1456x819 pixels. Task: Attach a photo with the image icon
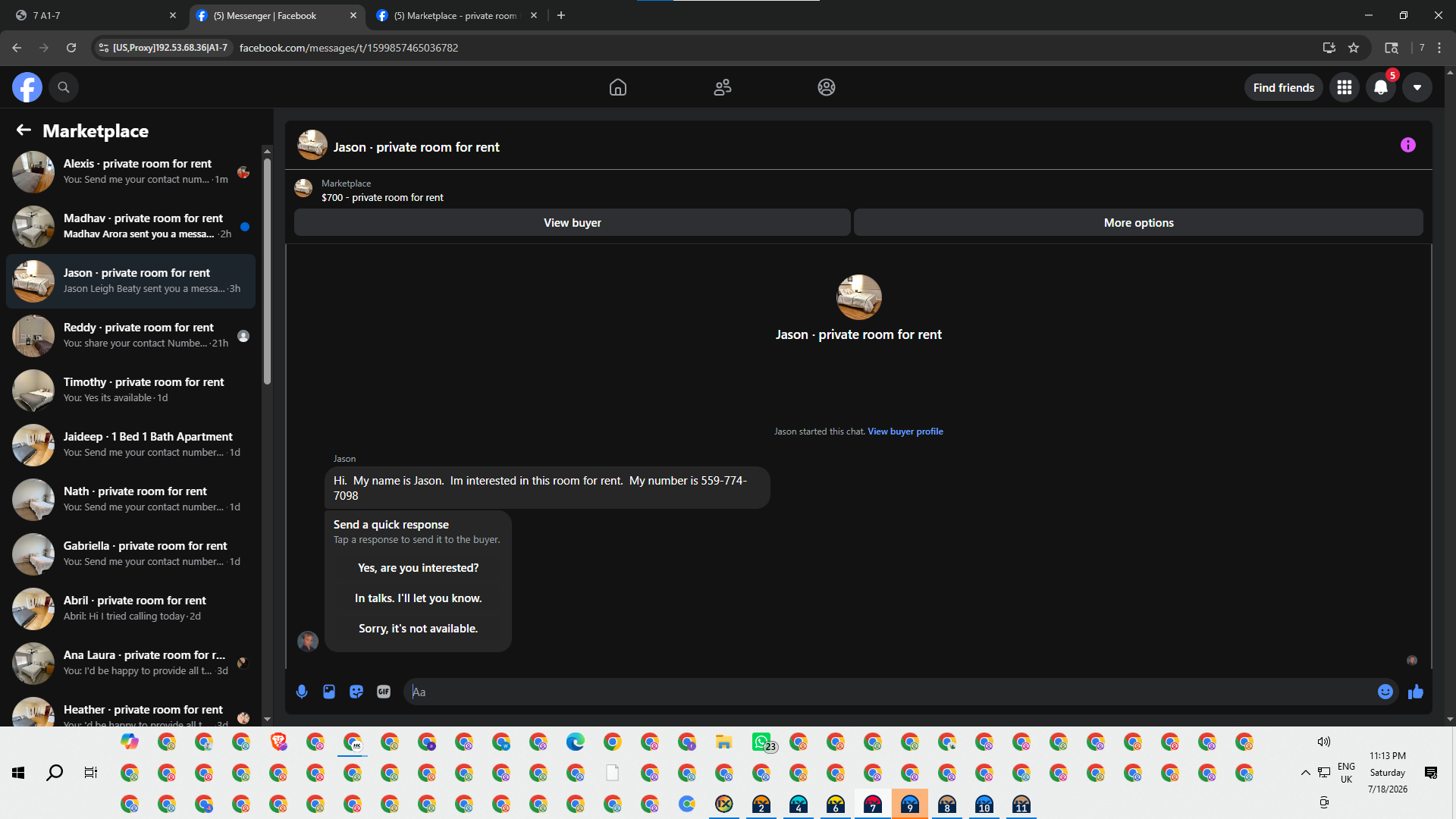(x=329, y=692)
